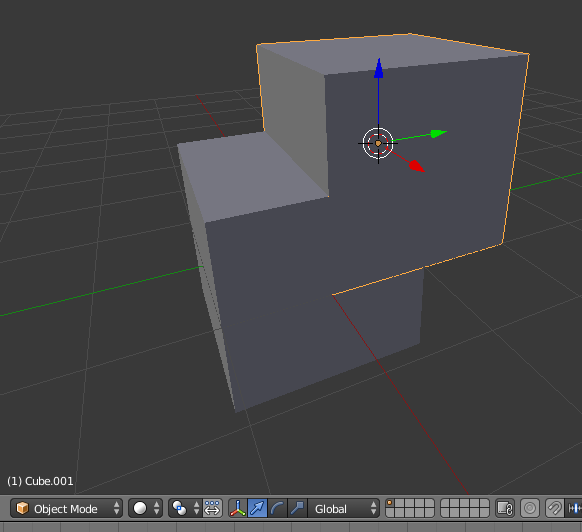
Task: Select the translate manipulator arrow icon
Action: [x=257, y=508]
